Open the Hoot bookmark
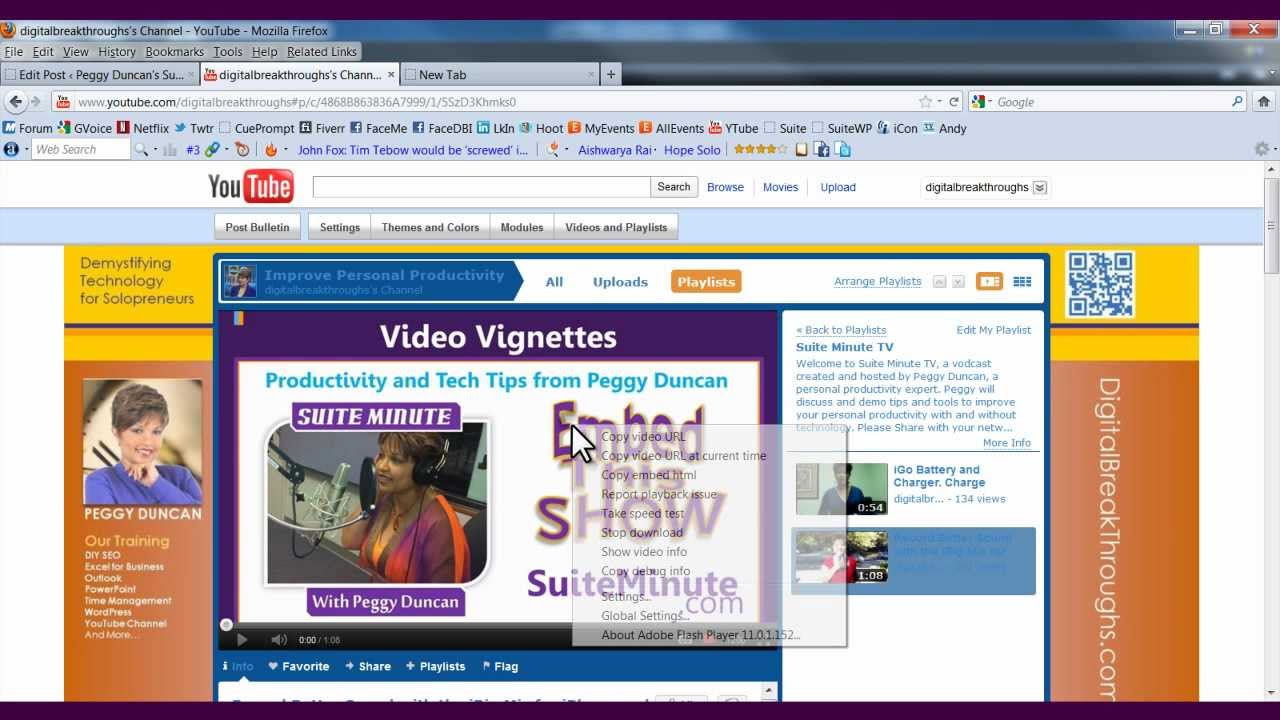Image resolution: width=1280 pixels, height=720 pixels. [542, 128]
